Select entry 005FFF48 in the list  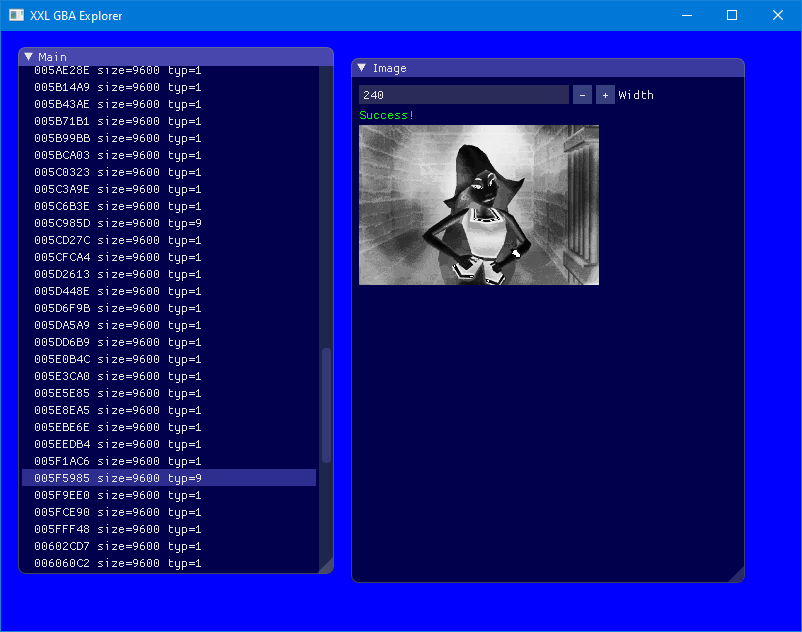pos(169,529)
